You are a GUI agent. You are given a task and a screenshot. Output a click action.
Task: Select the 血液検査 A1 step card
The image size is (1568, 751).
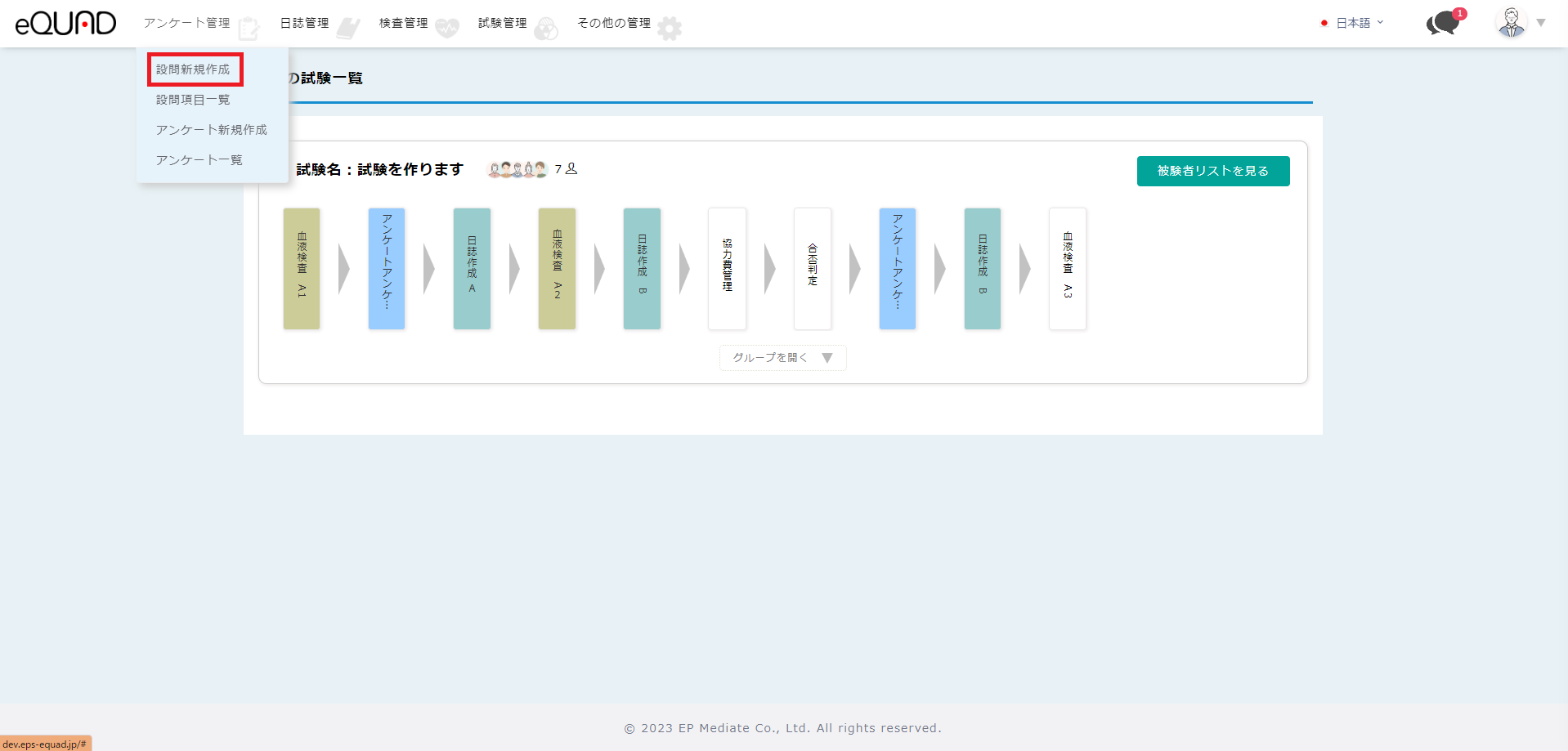point(302,268)
